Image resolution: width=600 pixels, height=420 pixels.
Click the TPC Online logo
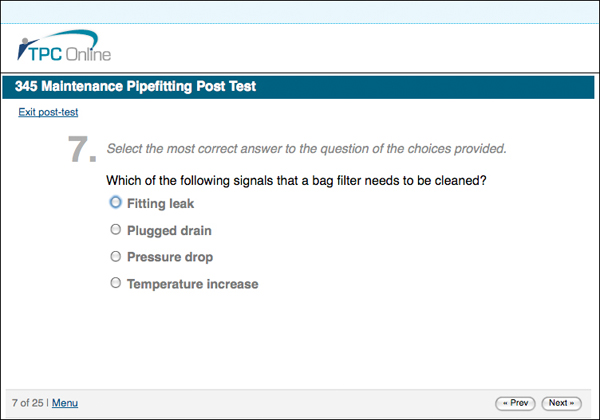(65, 50)
